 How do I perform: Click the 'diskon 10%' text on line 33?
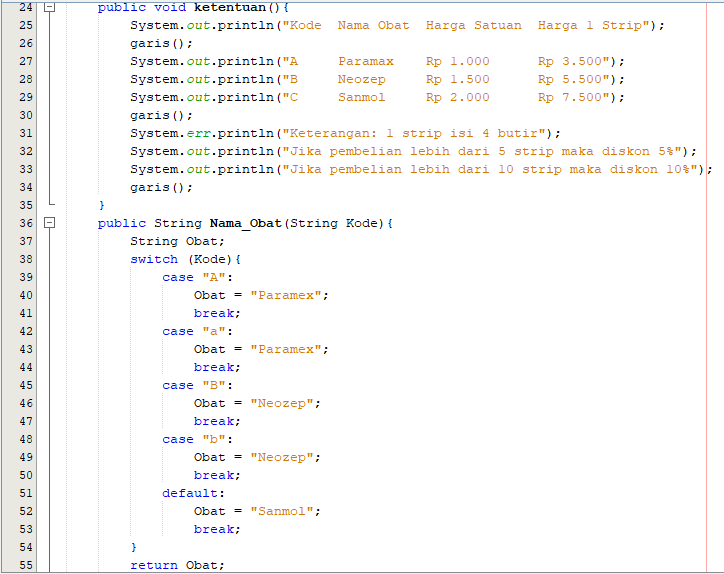click(x=650, y=169)
